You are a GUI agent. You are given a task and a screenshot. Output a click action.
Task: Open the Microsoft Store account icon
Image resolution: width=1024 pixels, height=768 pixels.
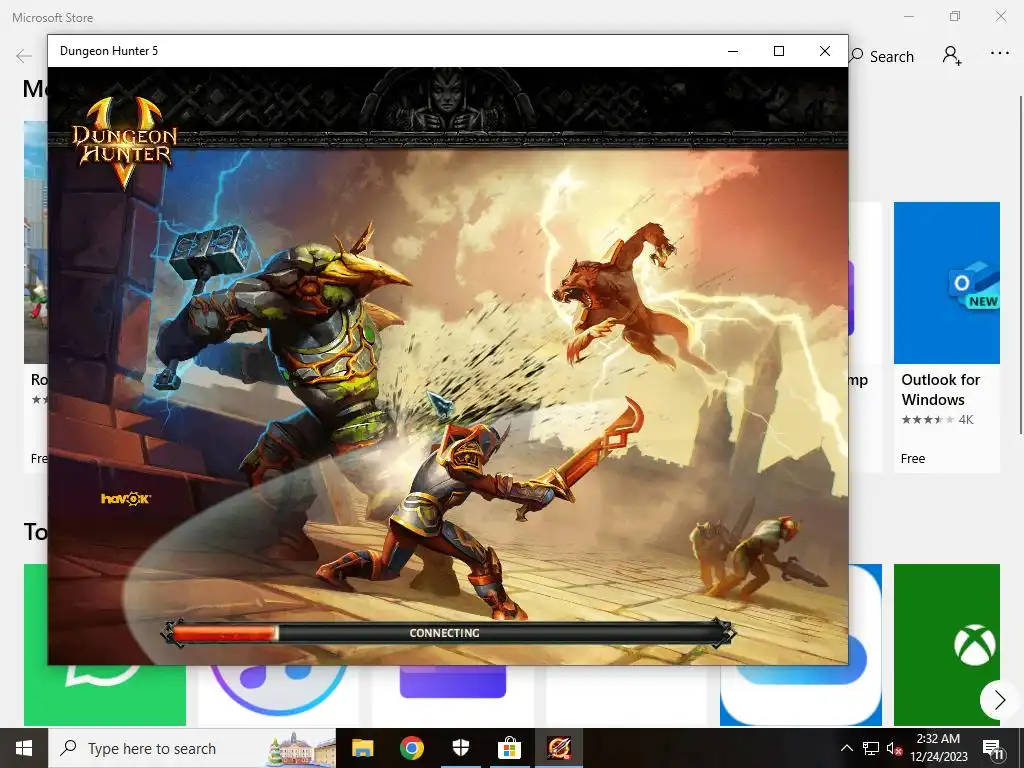(x=952, y=56)
